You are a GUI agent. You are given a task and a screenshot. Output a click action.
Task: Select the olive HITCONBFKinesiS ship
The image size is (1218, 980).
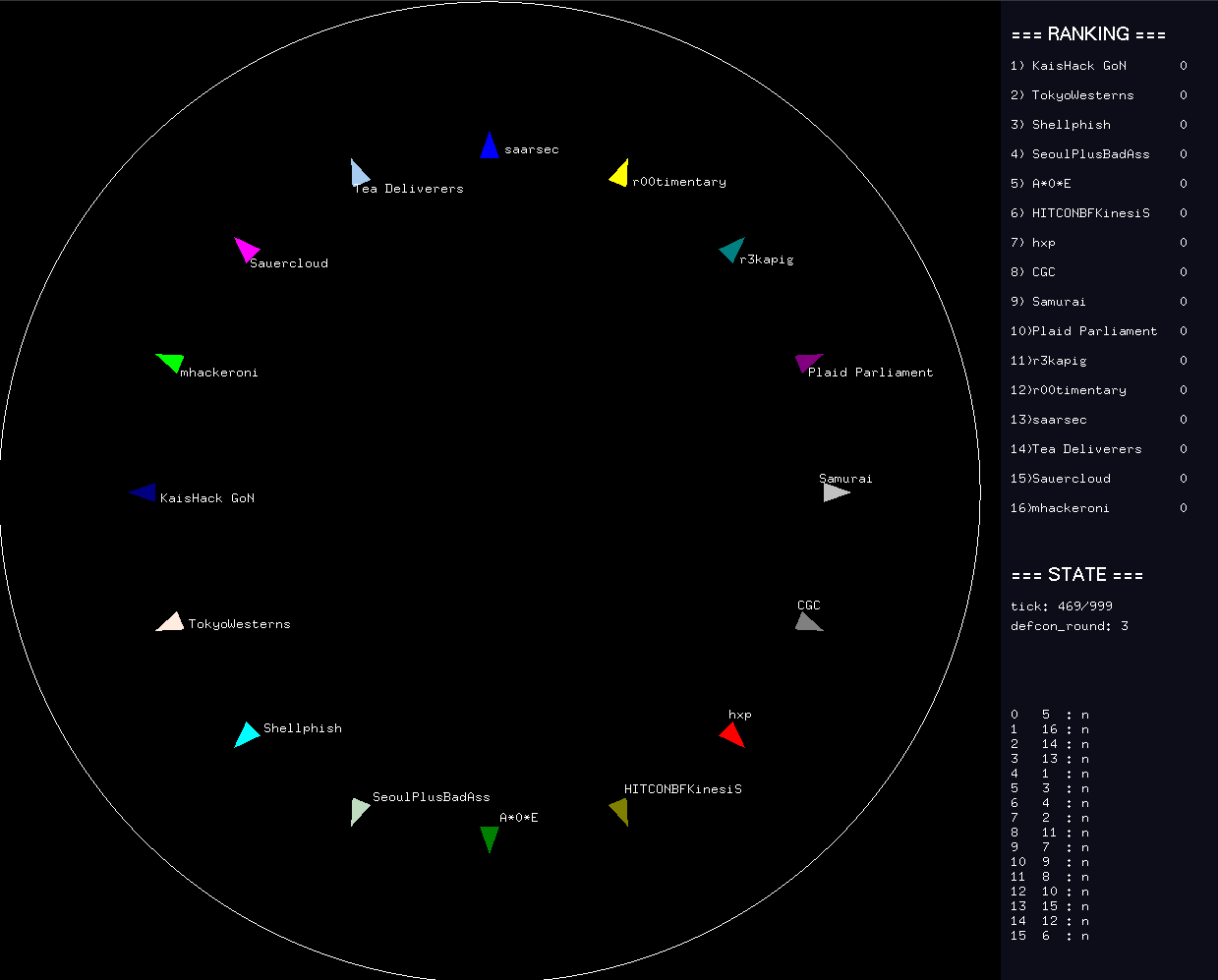[x=619, y=811]
